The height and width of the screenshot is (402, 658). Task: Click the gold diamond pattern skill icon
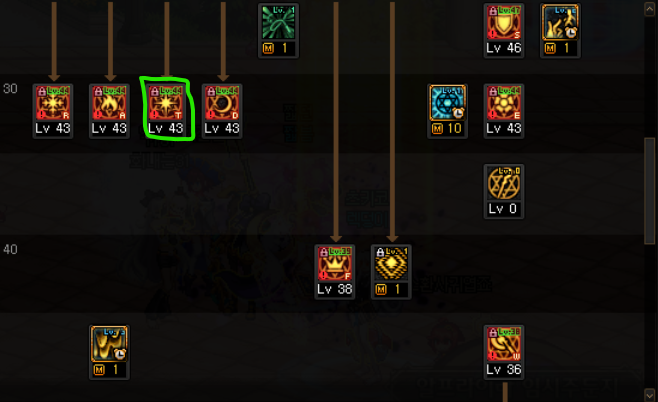pos(391,264)
